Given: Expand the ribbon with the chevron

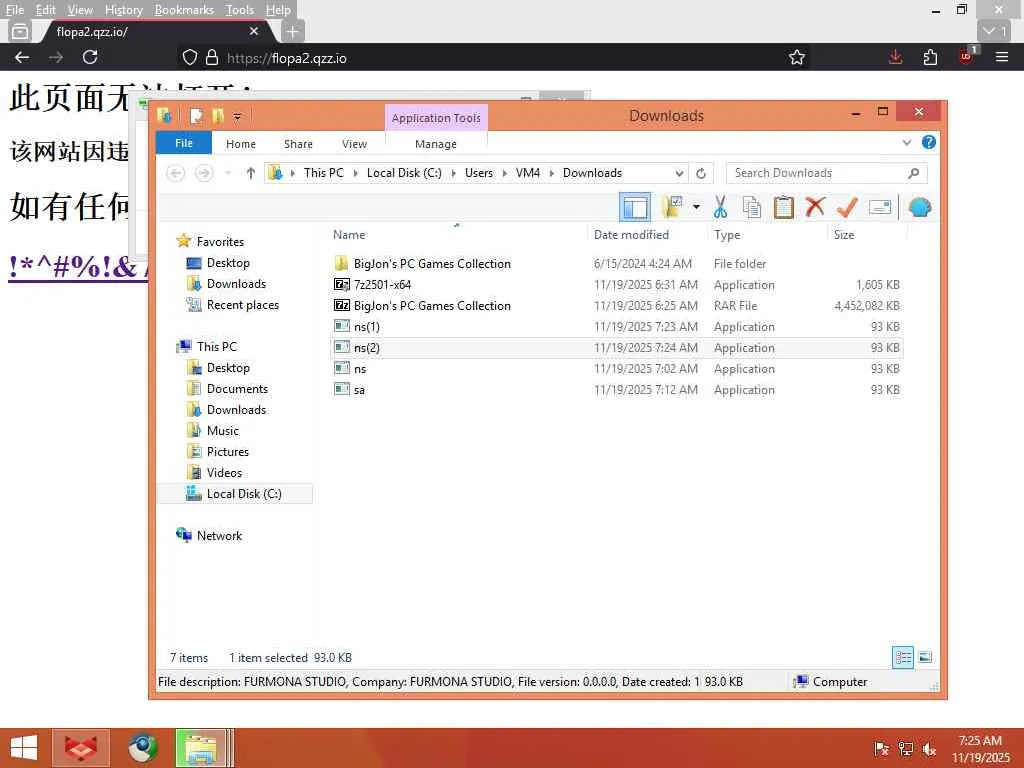Looking at the screenshot, I should click(906, 142).
